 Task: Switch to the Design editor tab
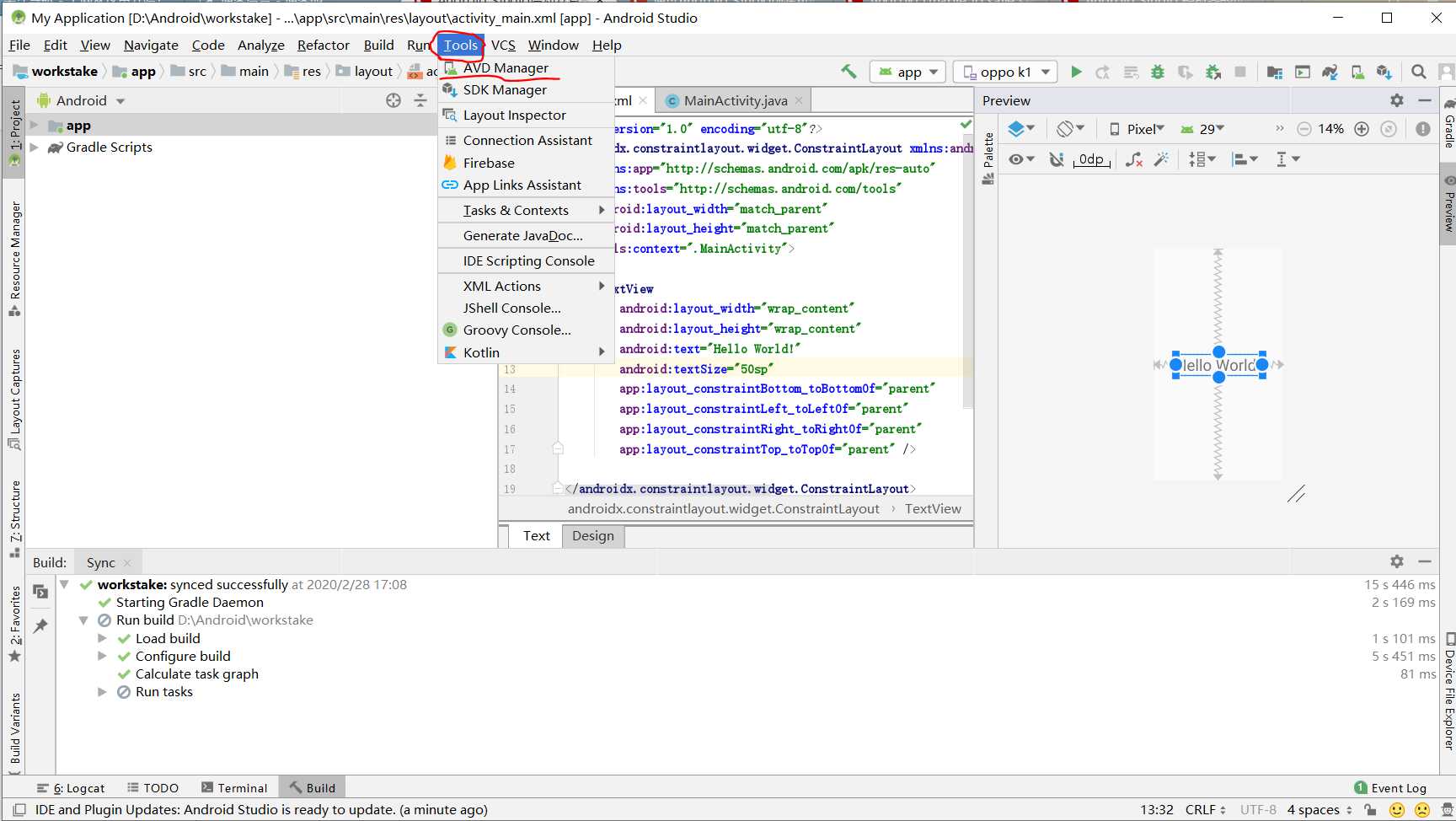592,536
